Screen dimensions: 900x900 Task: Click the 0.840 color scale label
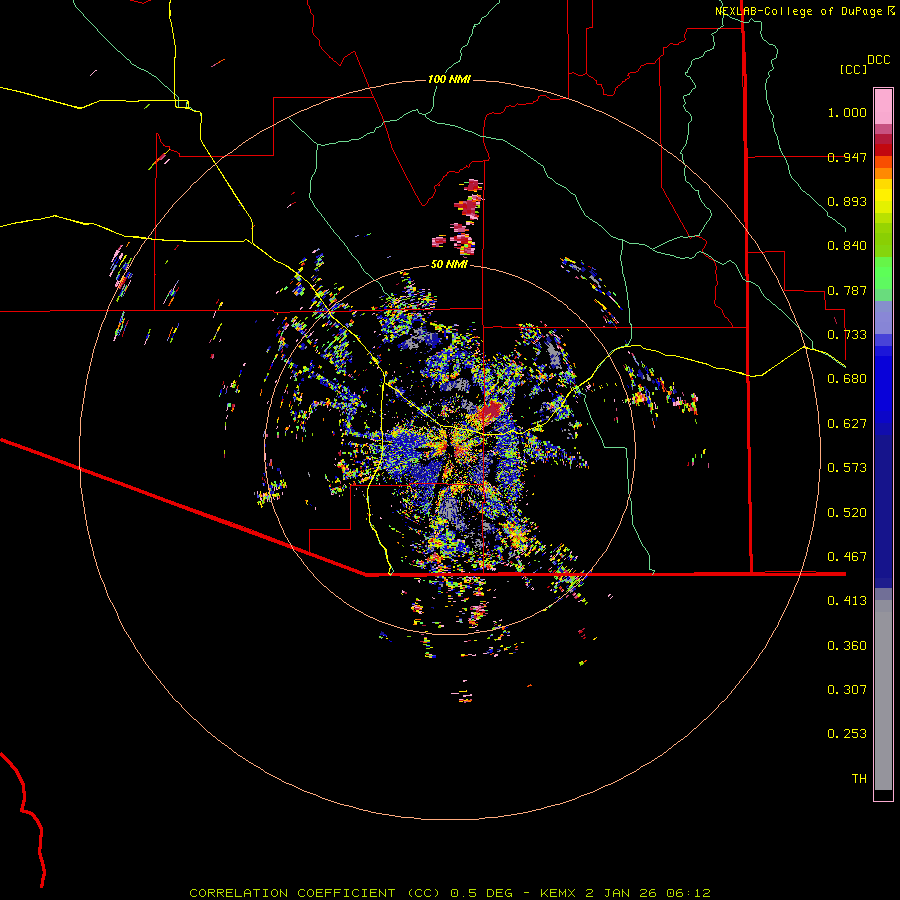click(x=847, y=246)
